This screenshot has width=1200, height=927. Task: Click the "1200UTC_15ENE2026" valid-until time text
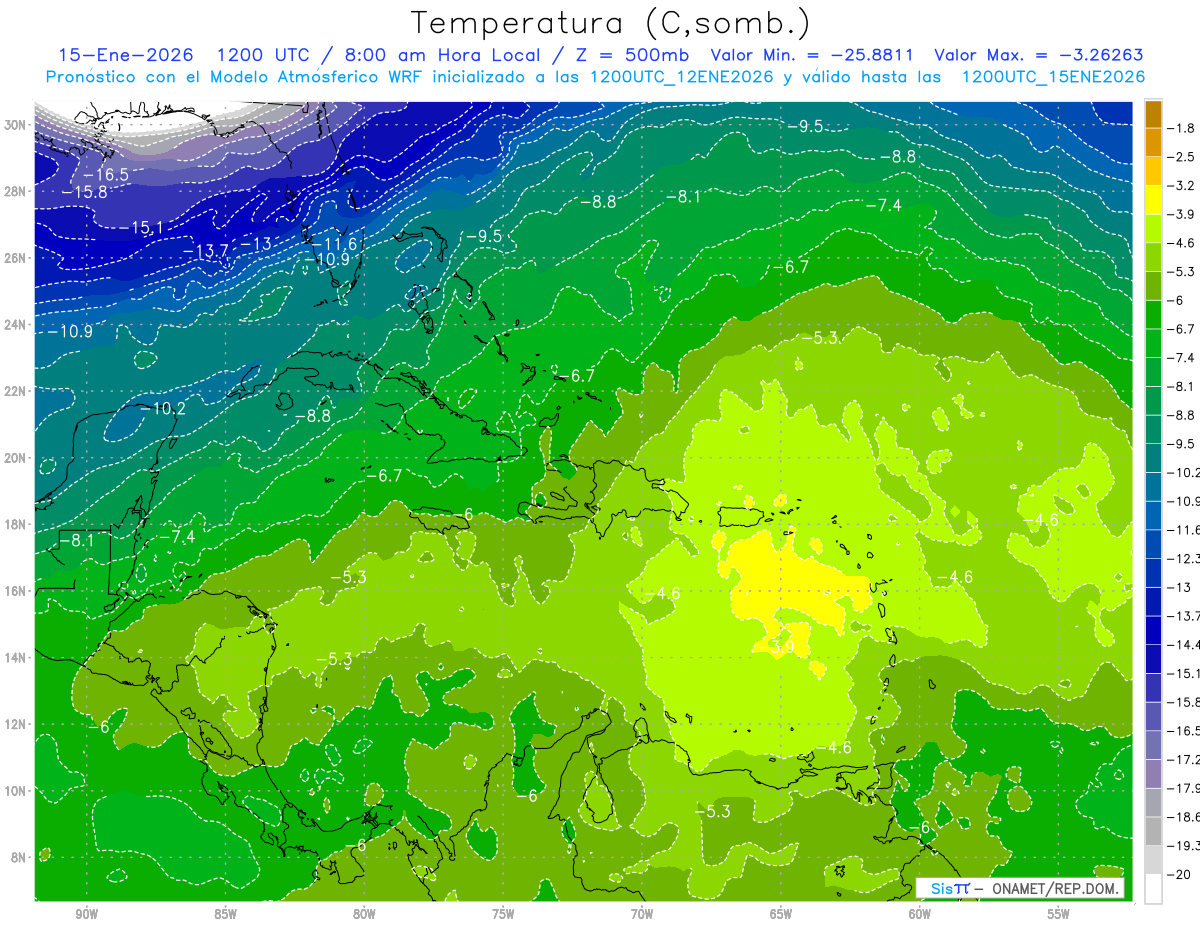[x=1053, y=77]
